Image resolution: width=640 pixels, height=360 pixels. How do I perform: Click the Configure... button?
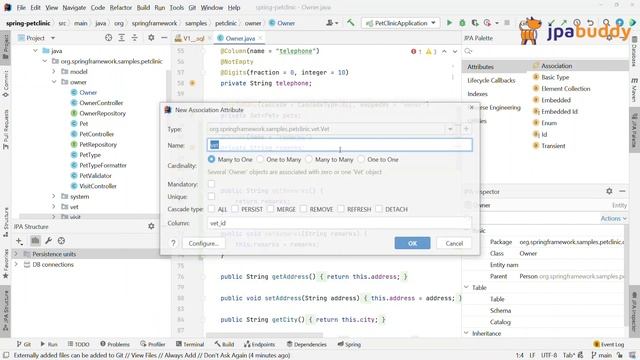(203, 243)
